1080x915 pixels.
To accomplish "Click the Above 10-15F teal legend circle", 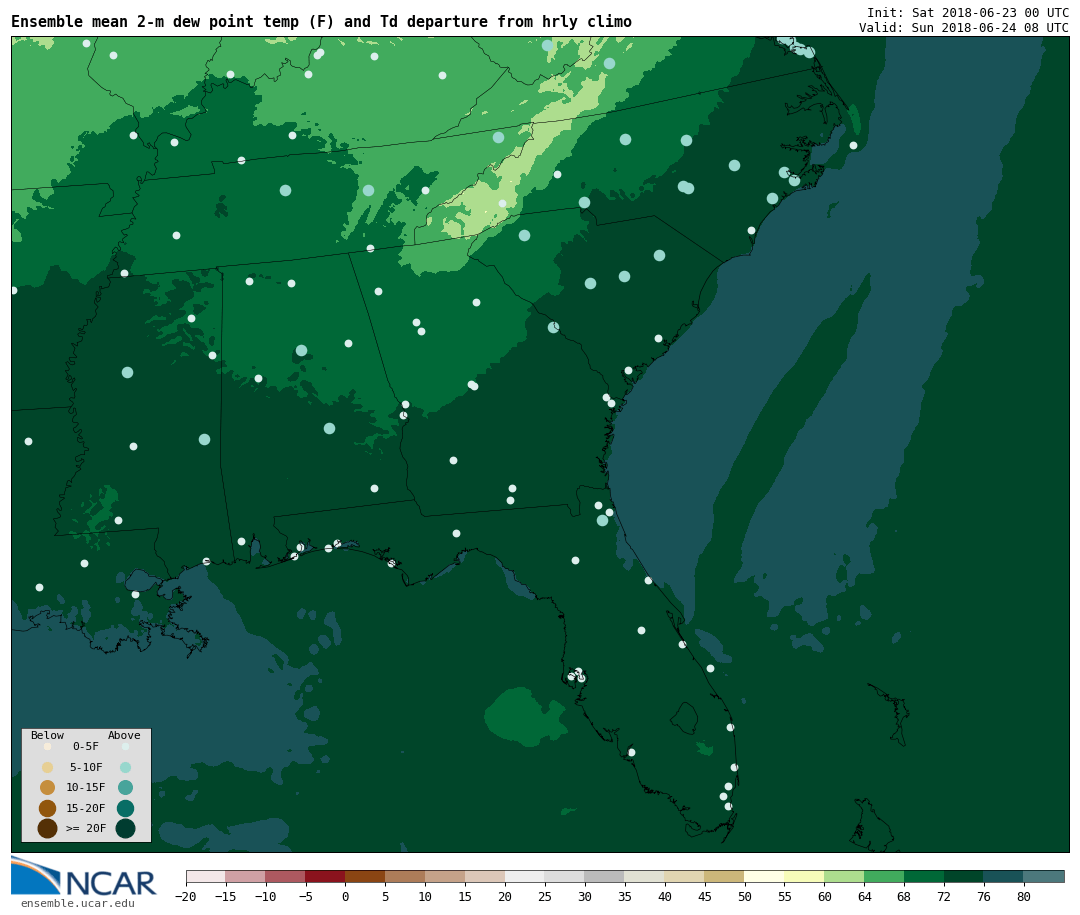I will [x=125, y=788].
